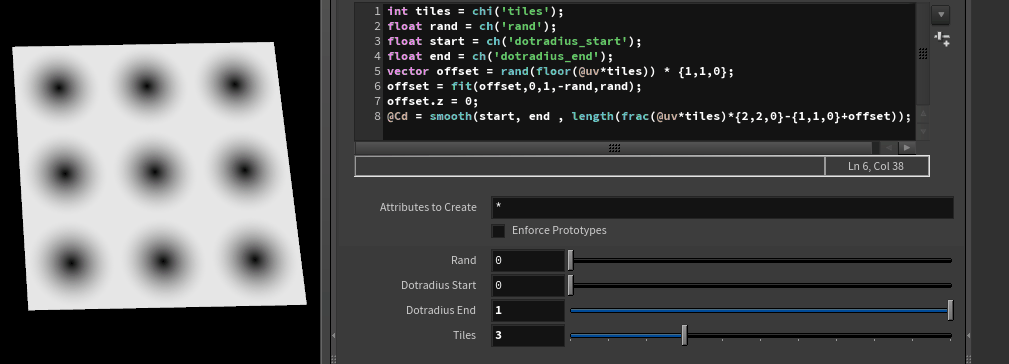The image size is (1009, 364).
Task: Click the Rand value field
Action: point(528,260)
